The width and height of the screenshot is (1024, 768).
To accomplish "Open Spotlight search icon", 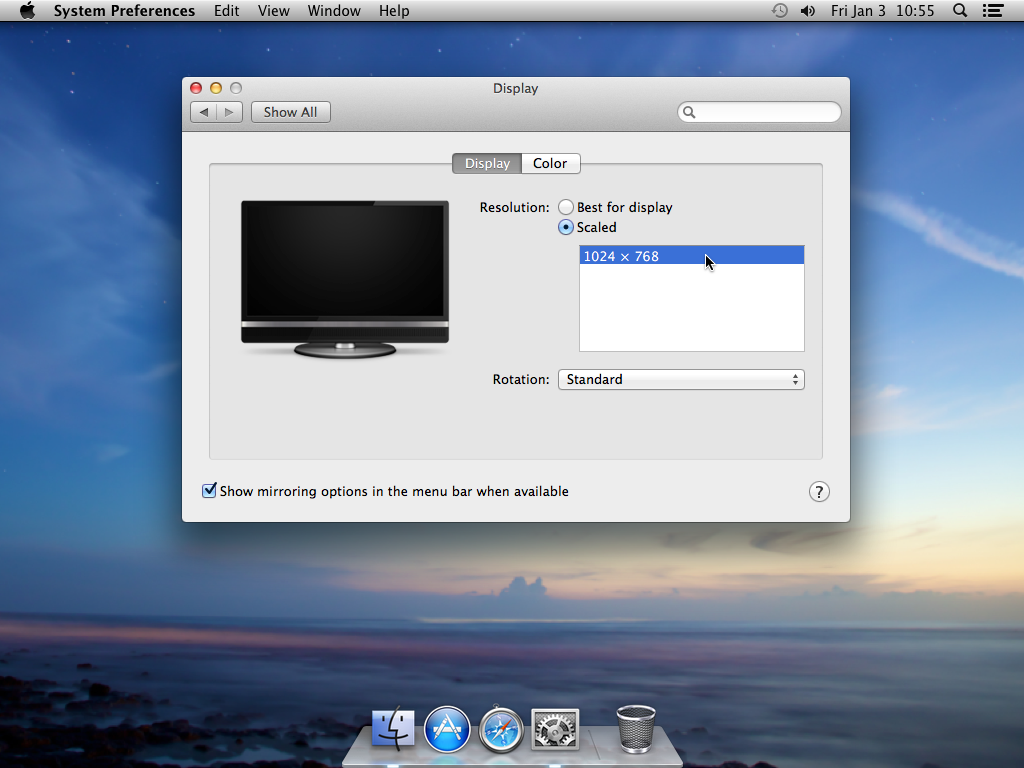I will coord(959,10).
